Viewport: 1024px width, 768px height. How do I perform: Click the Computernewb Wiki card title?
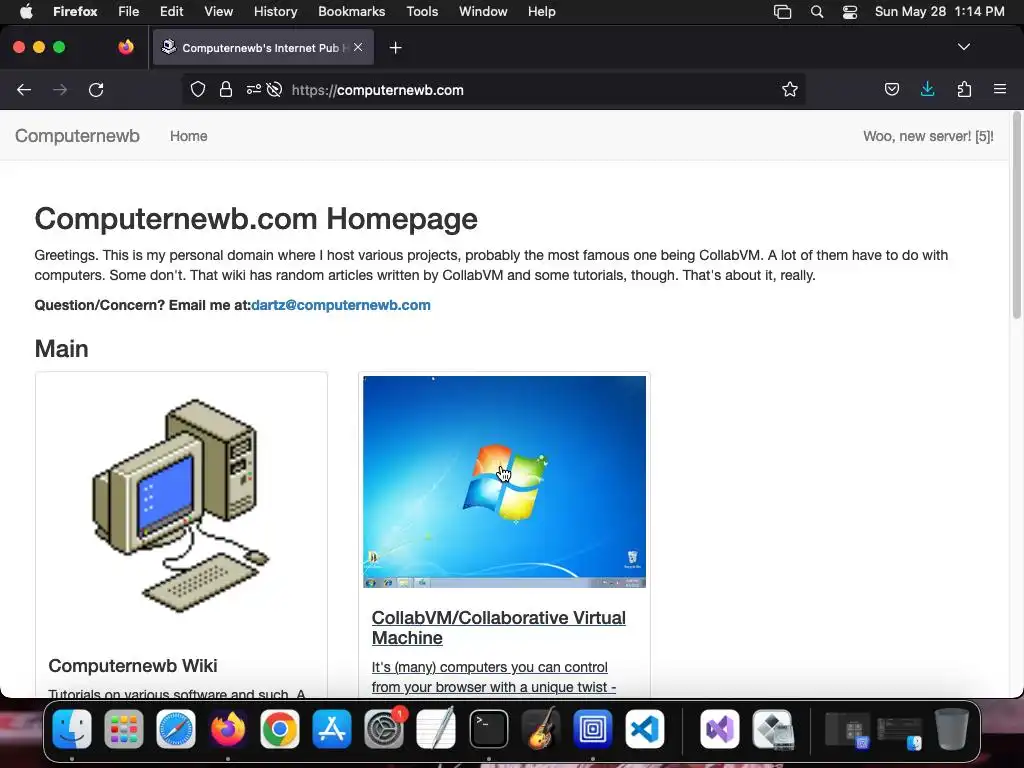pos(133,665)
